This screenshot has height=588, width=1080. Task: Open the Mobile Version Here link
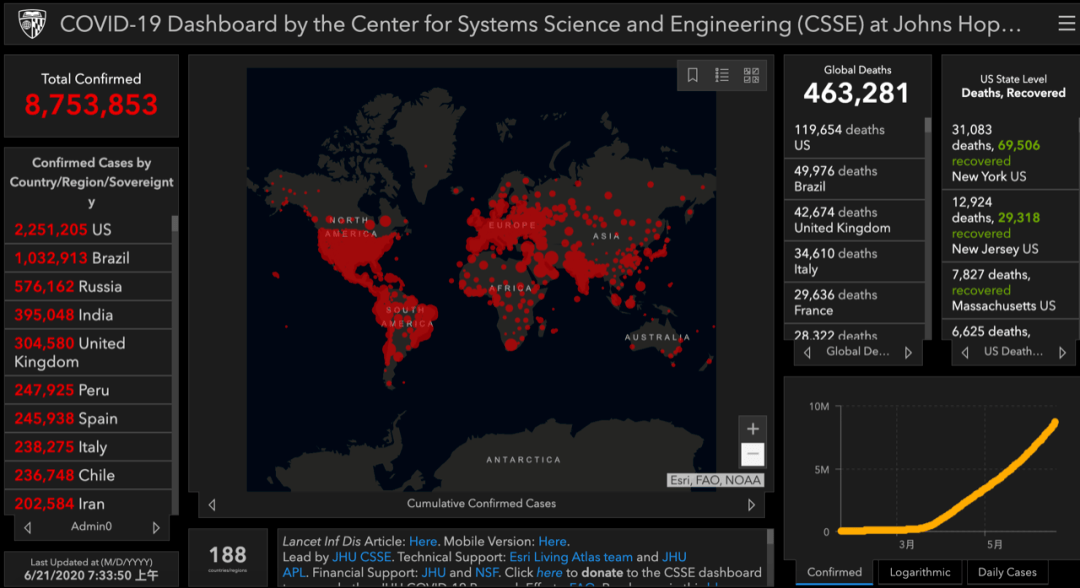[552, 542]
